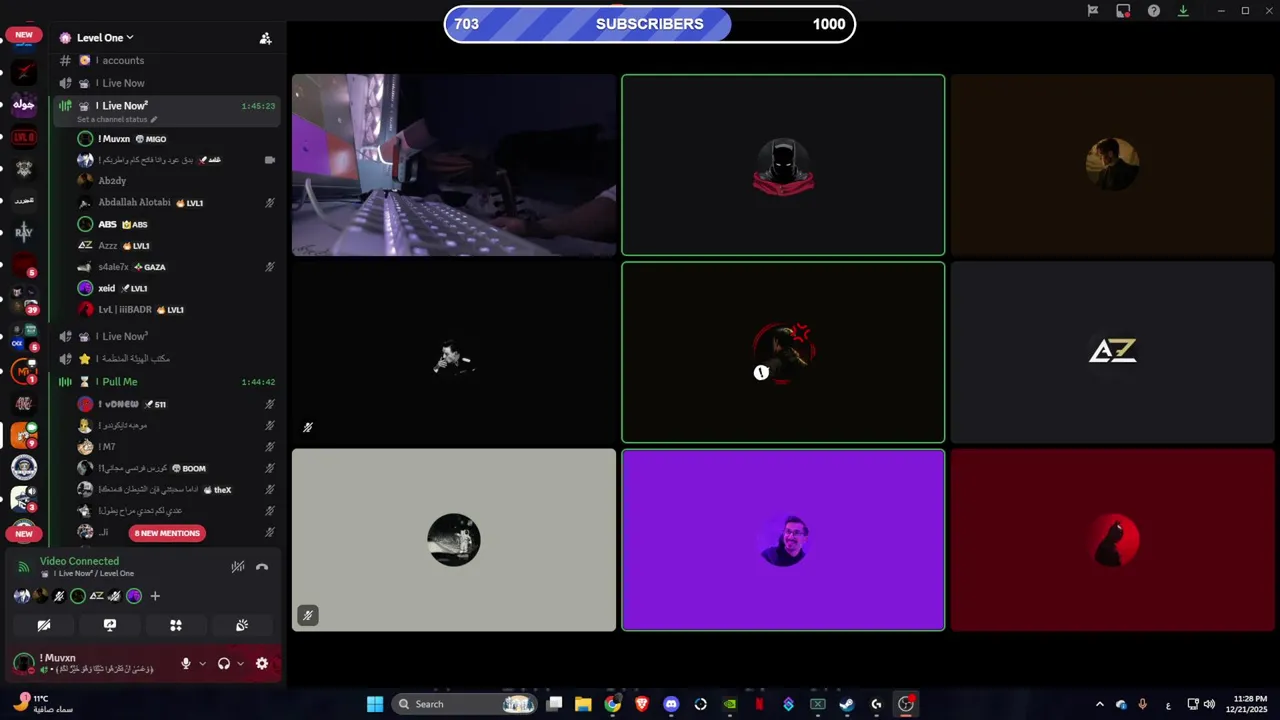
Task: Open the taskbar clock showing 11:28 PM
Action: [x=1249, y=704]
